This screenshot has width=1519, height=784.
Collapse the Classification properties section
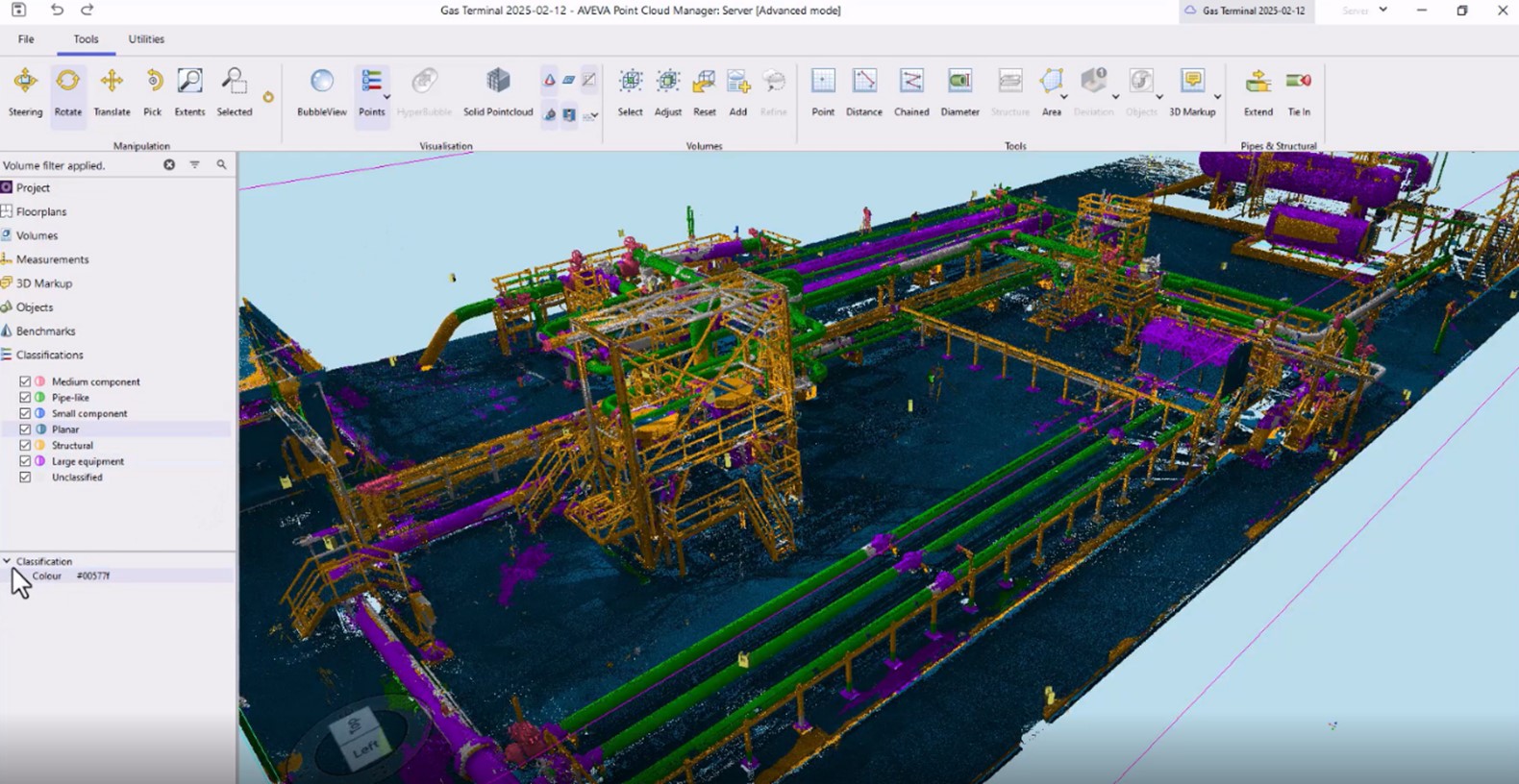pyautogui.click(x=7, y=561)
